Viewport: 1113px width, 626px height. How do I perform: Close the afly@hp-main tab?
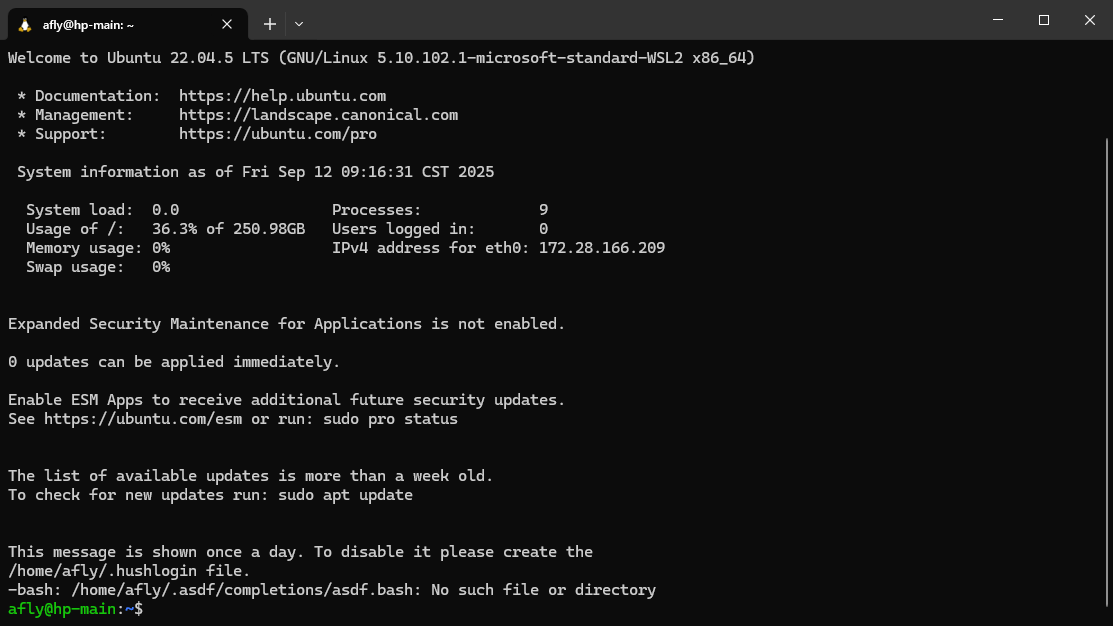[226, 24]
